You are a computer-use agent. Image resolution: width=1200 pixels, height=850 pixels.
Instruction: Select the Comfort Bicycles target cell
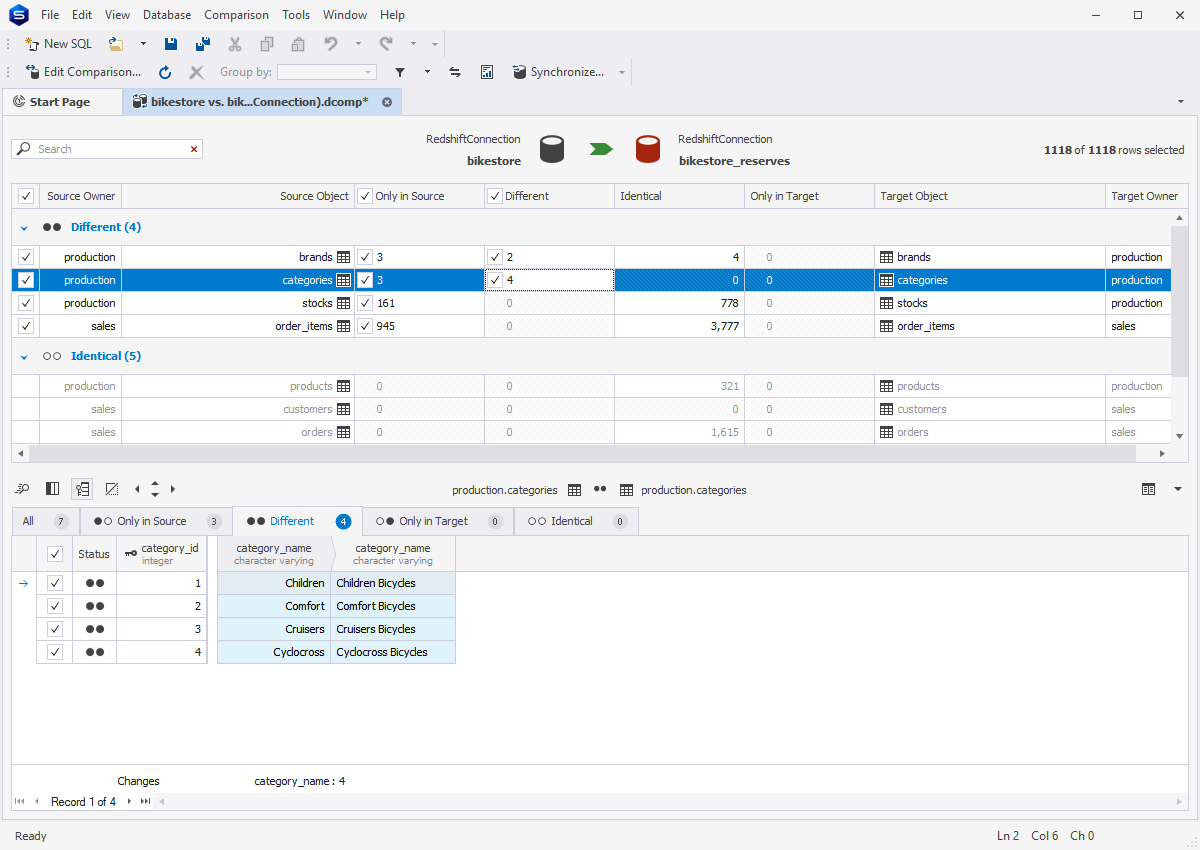[393, 606]
